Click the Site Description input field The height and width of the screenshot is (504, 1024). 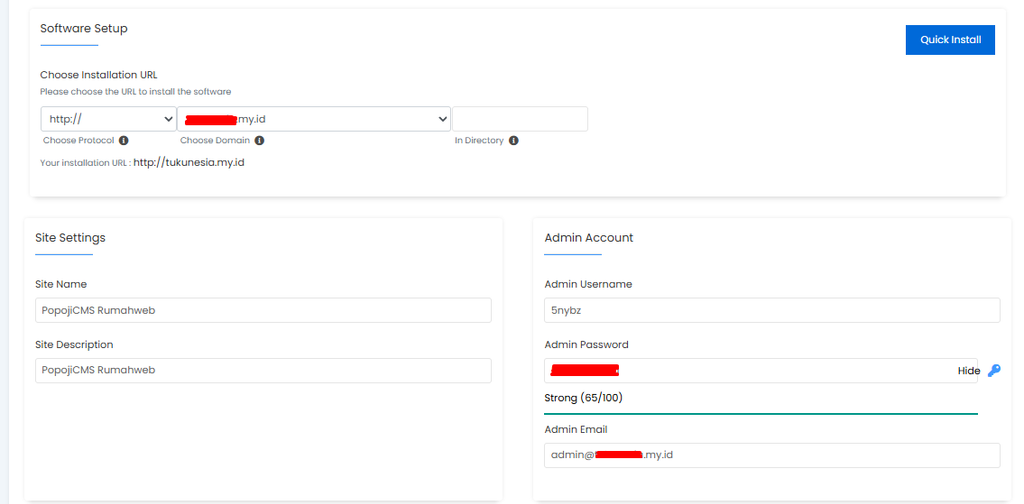[263, 370]
